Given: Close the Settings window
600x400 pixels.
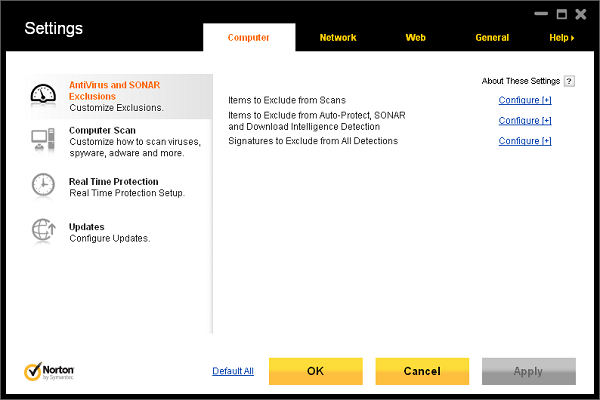Looking at the screenshot, I should click(580, 14).
